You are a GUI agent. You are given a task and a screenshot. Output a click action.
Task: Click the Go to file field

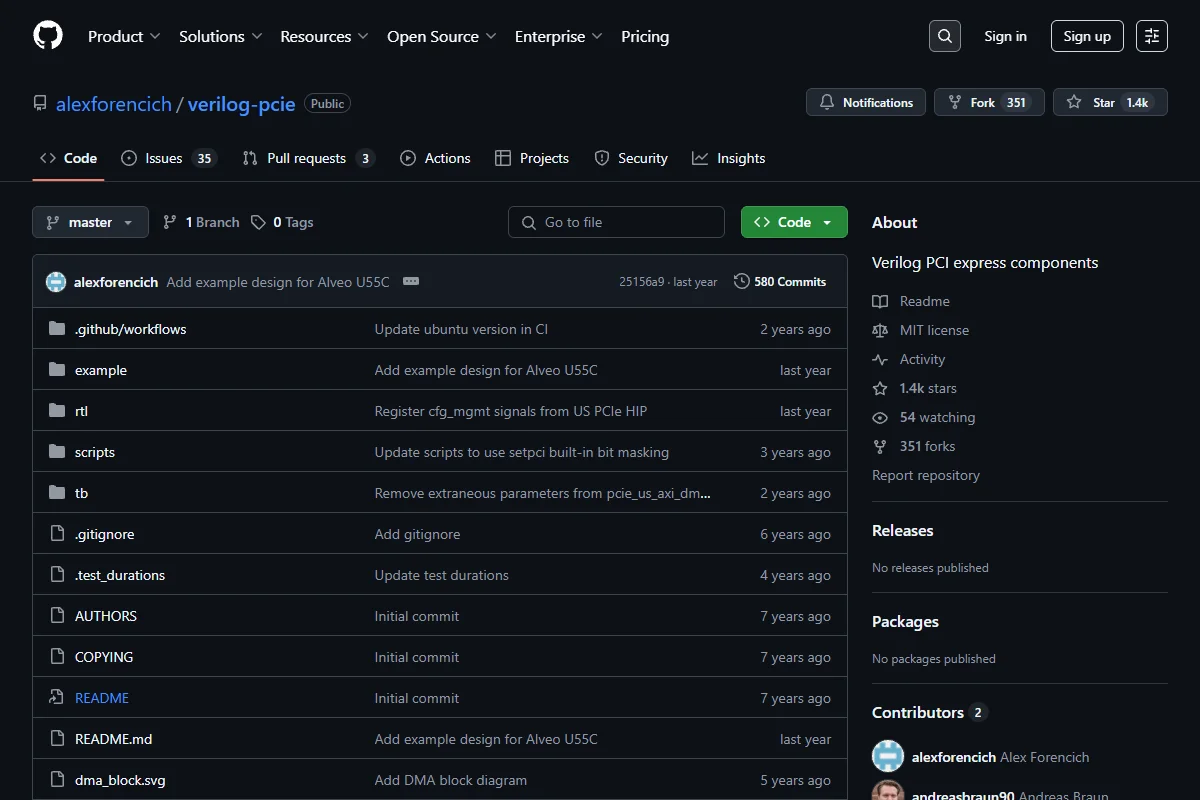point(616,222)
